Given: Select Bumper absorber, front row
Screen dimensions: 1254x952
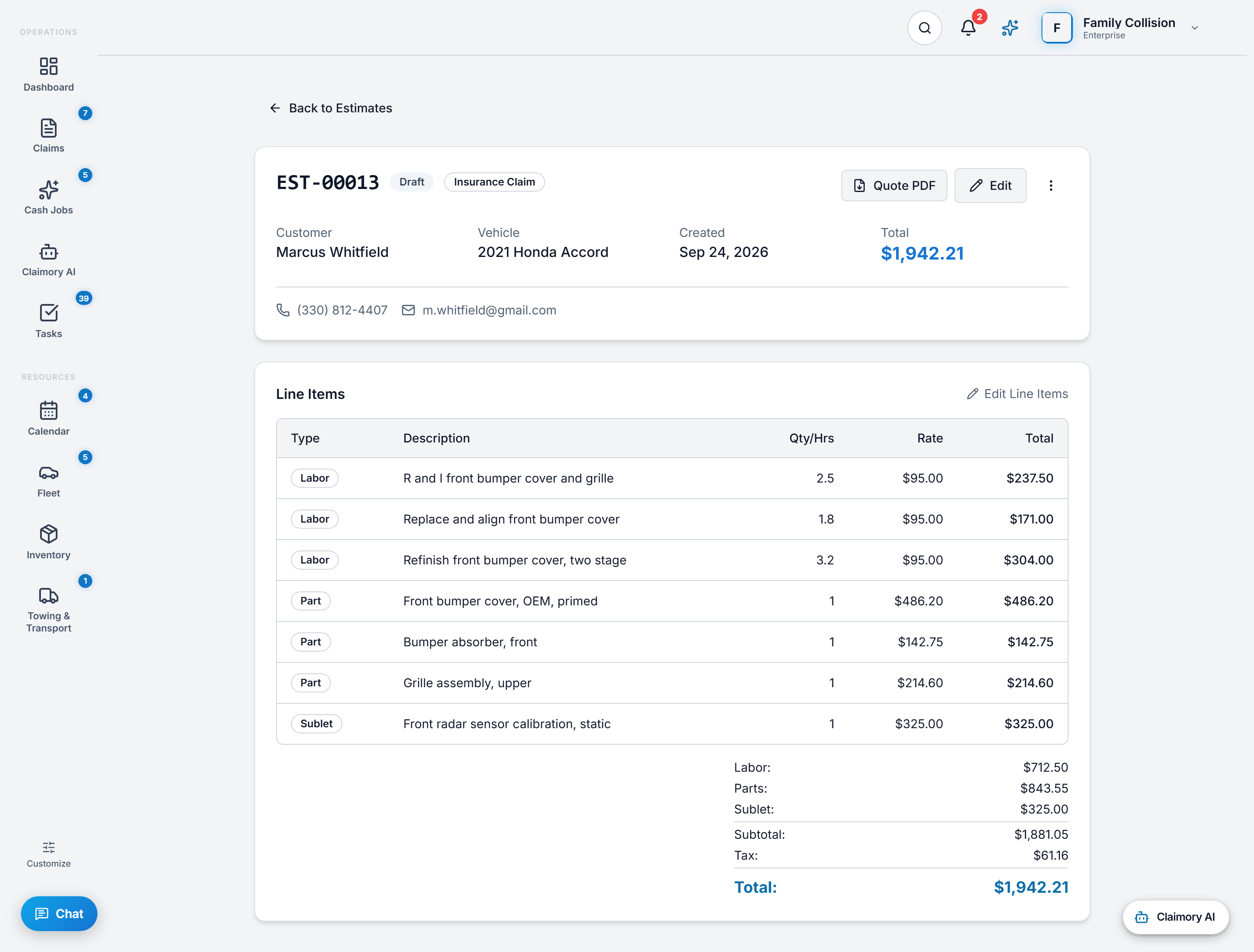Looking at the screenshot, I should coord(672,641).
